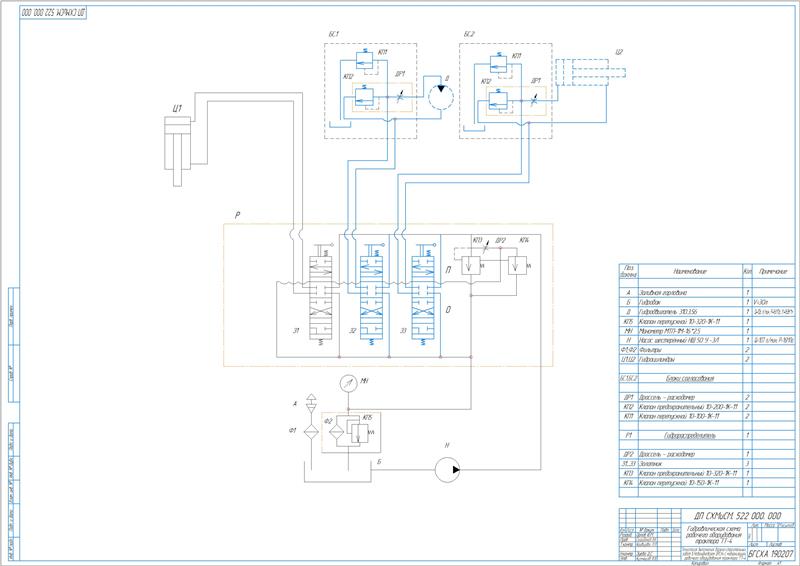Viewport: 800px width, 566px height.
Task: Click the 'П' port label
Action: tap(448, 270)
